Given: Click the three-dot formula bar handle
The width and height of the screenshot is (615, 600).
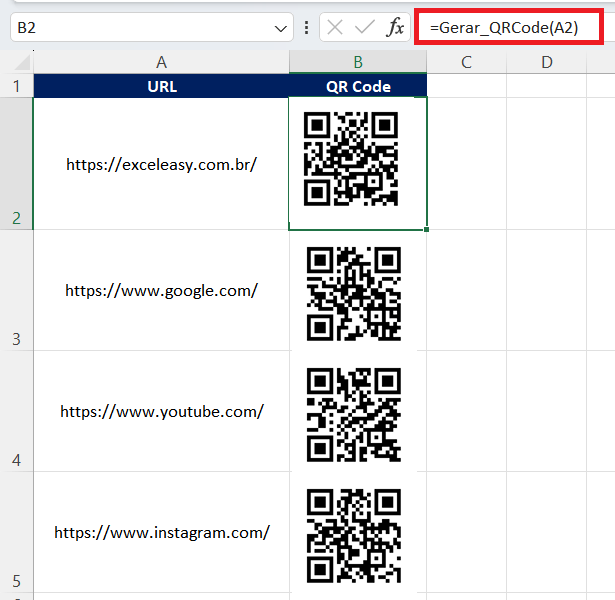Looking at the screenshot, I should click(305, 28).
